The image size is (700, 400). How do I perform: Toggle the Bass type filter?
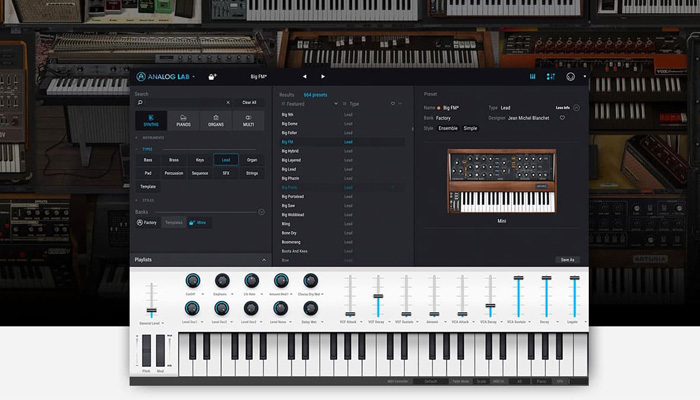click(148, 159)
